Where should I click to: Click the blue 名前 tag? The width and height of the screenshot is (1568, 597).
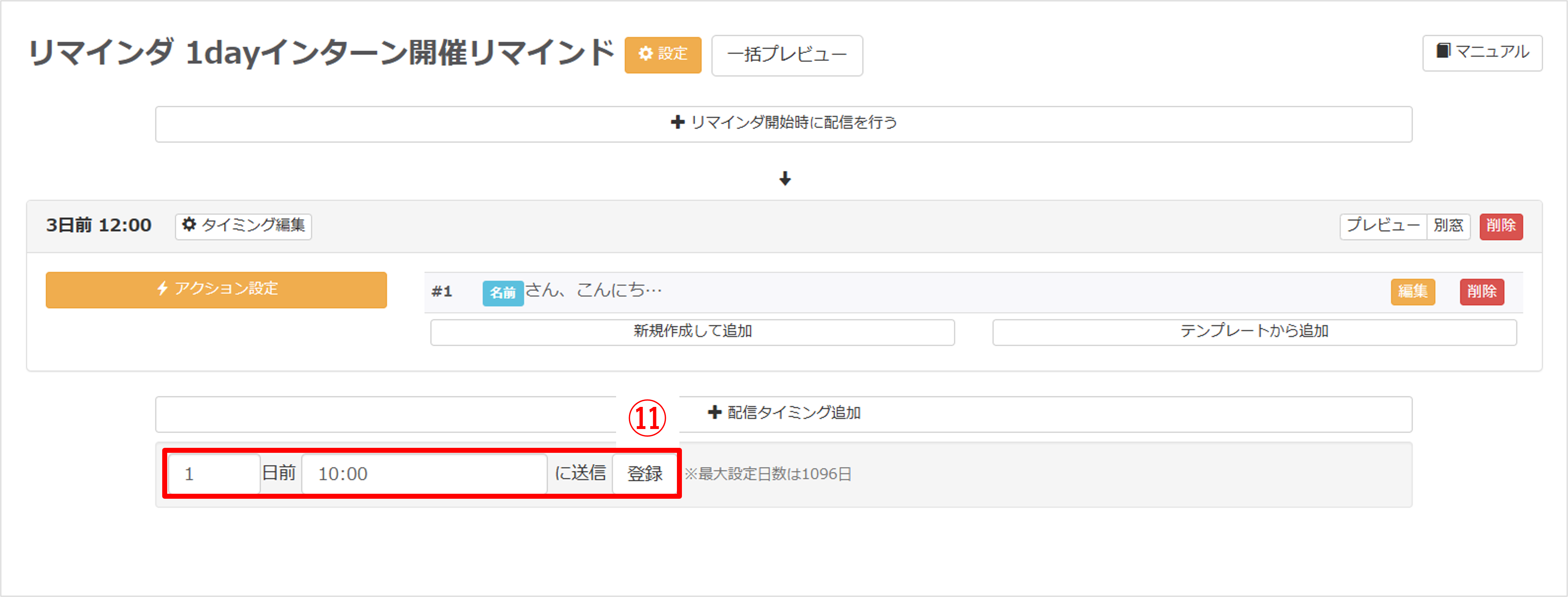(x=503, y=292)
